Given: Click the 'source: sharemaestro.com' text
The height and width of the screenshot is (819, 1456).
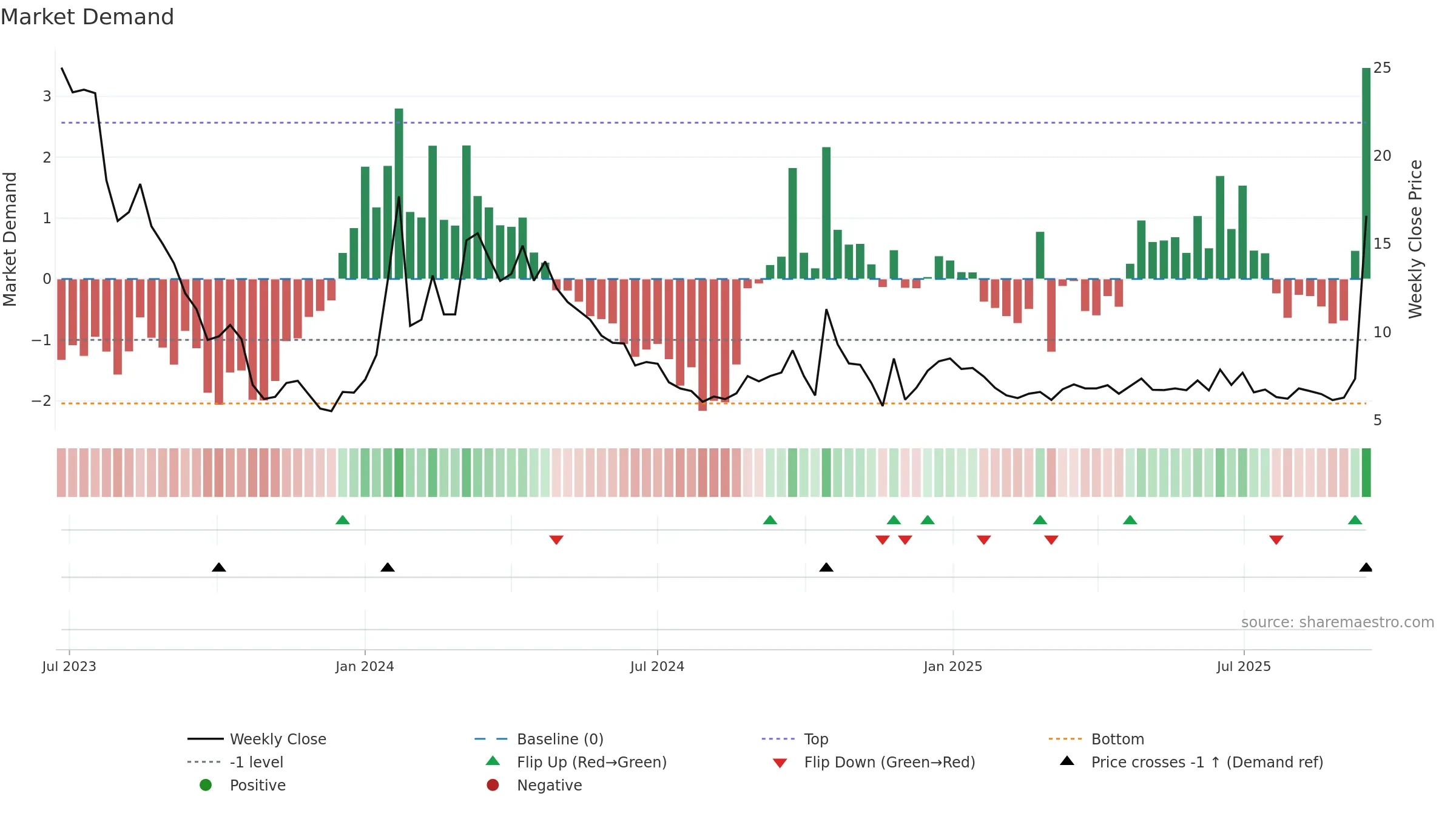Looking at the screenshot, I should (1338, 622).
